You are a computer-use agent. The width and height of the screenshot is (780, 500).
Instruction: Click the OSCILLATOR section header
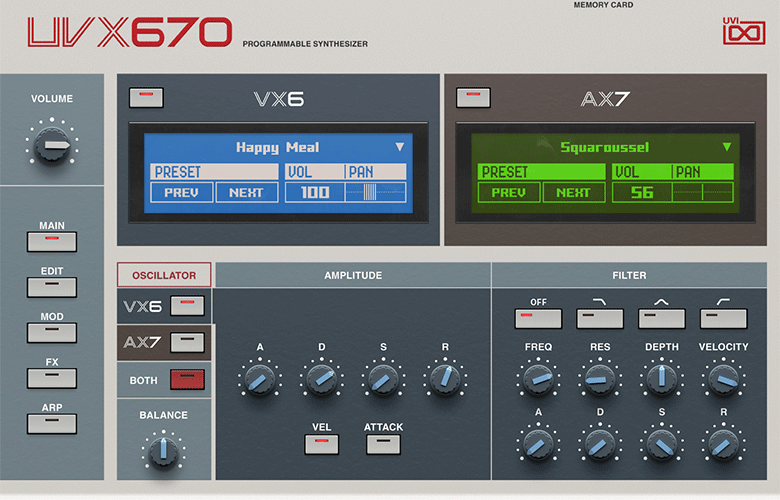click(x=164, y=275)
